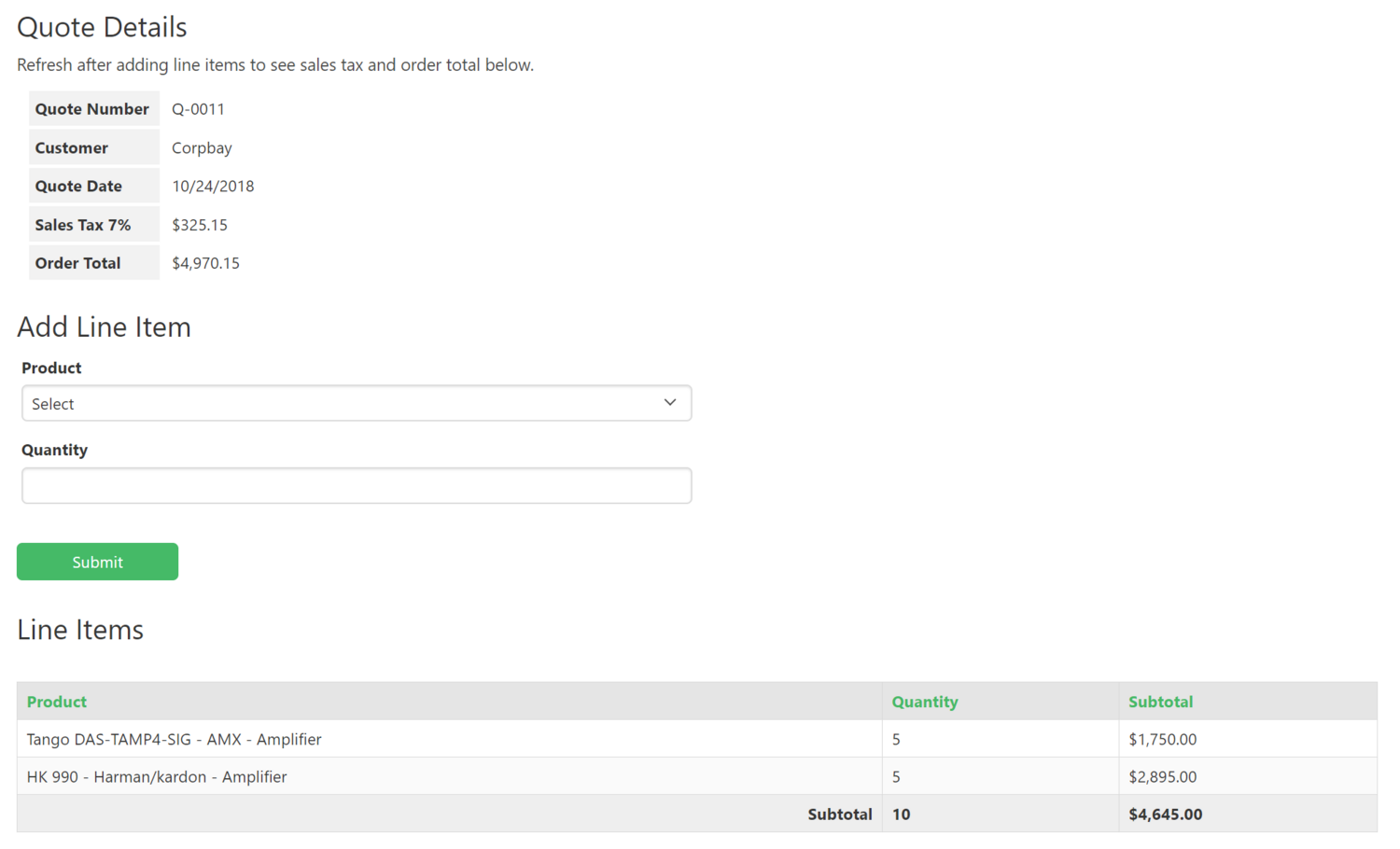Select the HK 990 Harman/kardon row
1400x849 pixels.
point(156,776)
